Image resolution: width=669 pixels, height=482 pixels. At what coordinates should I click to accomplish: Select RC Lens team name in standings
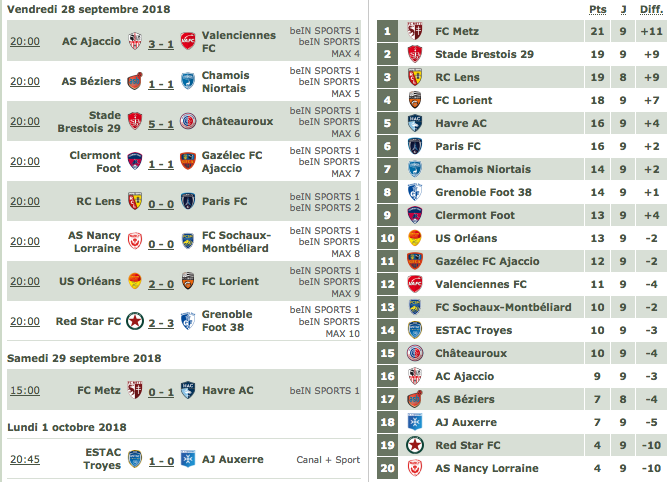pyautogui.click(x=457, y=77)
